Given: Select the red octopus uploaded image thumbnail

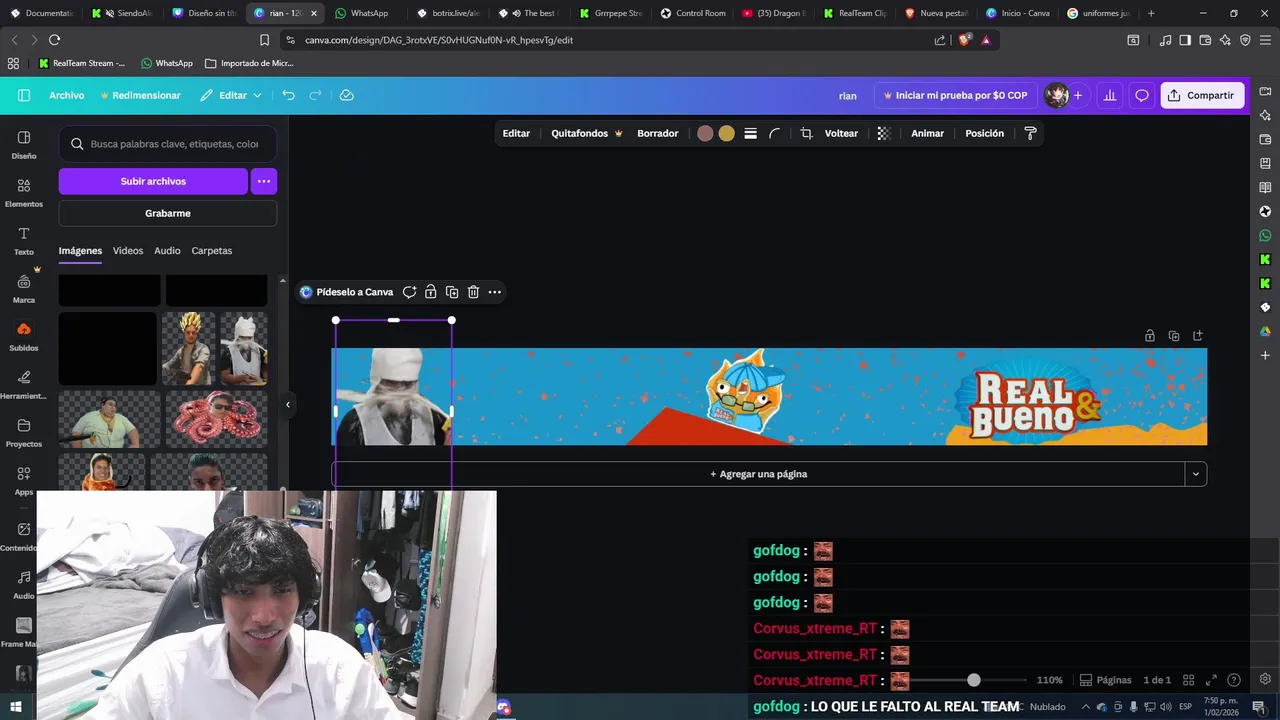Looking at the screenshot, I should pos(217,418).
